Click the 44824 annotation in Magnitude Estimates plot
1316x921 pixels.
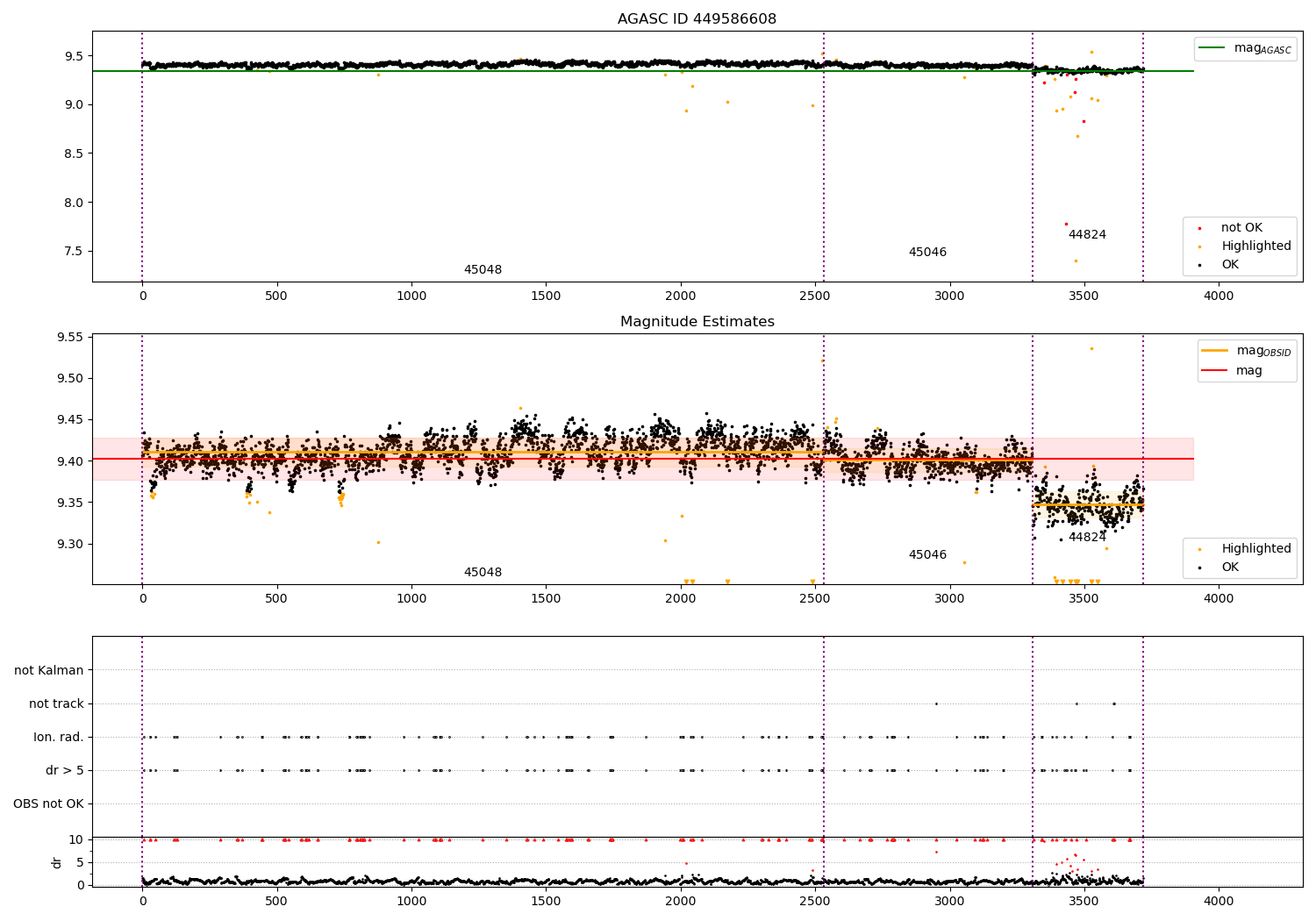pos(1087,538)
